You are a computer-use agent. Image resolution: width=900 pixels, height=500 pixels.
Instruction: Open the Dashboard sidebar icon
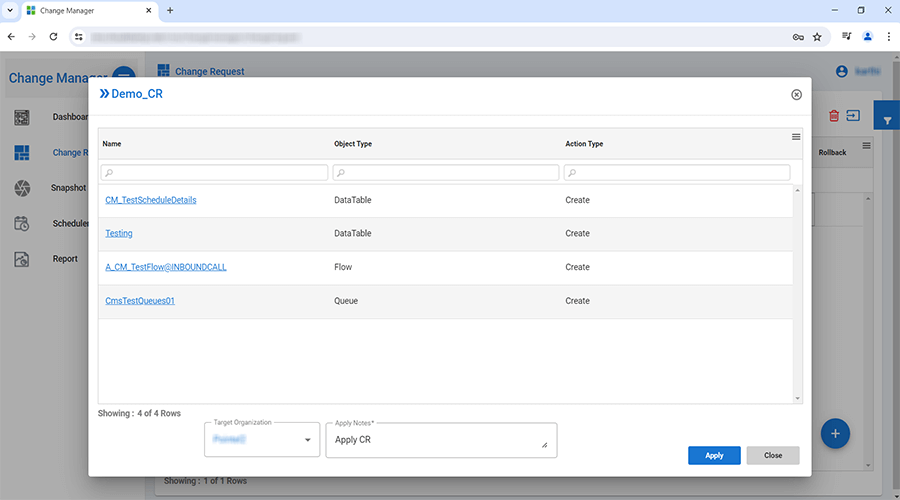pos(22,117)
